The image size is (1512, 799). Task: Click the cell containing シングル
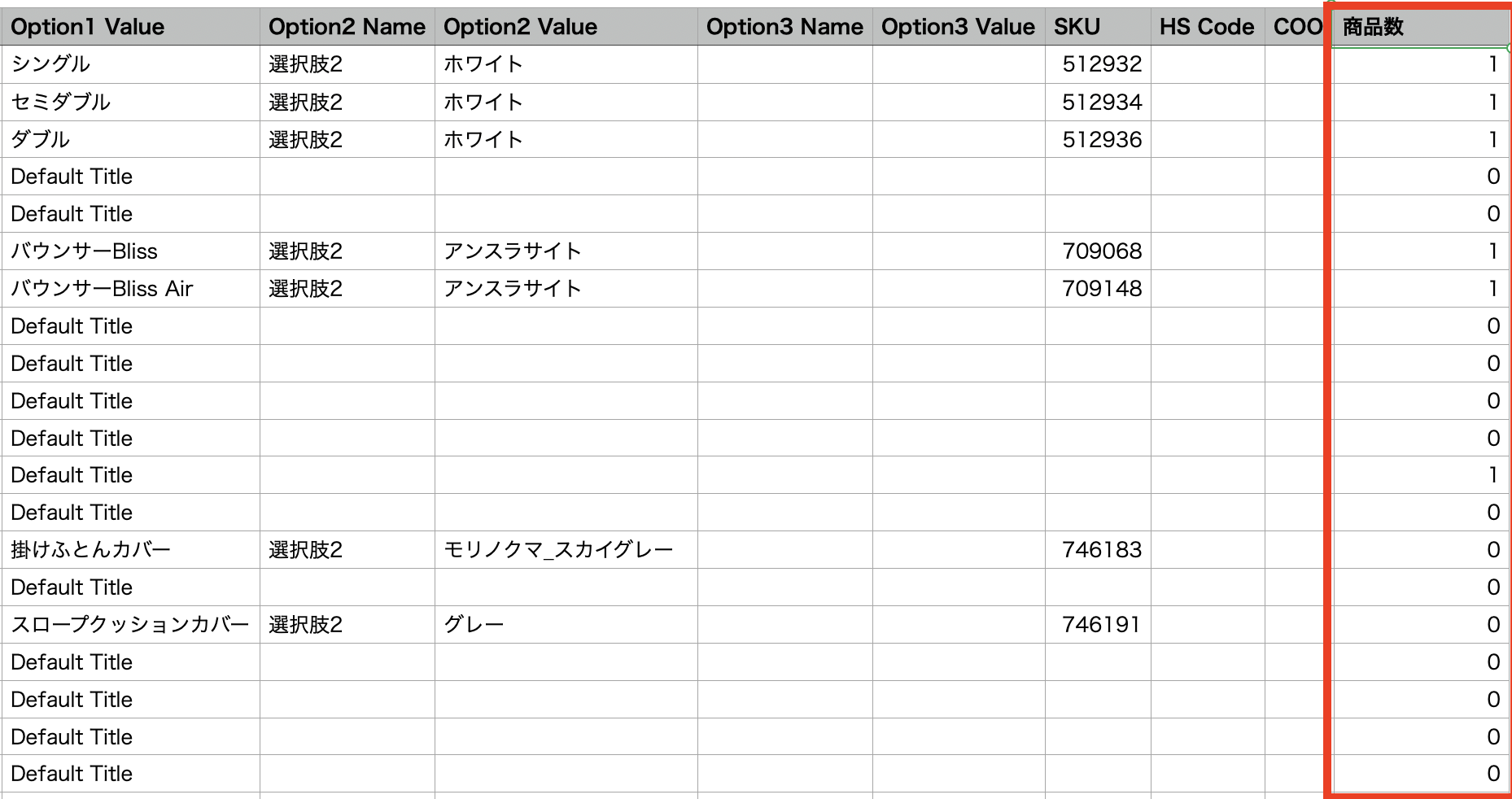click(x=130, y=64)
